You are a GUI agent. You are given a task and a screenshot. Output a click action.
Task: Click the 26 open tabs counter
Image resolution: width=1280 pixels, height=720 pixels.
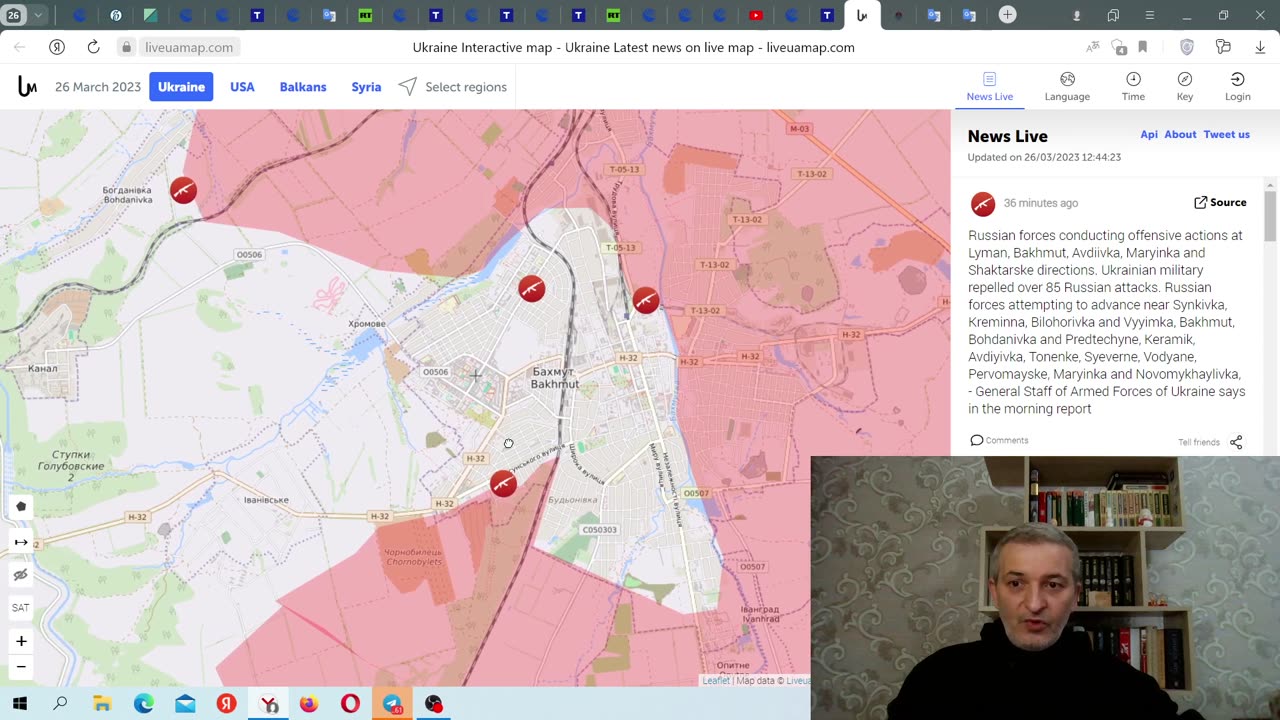coord(14,15)
